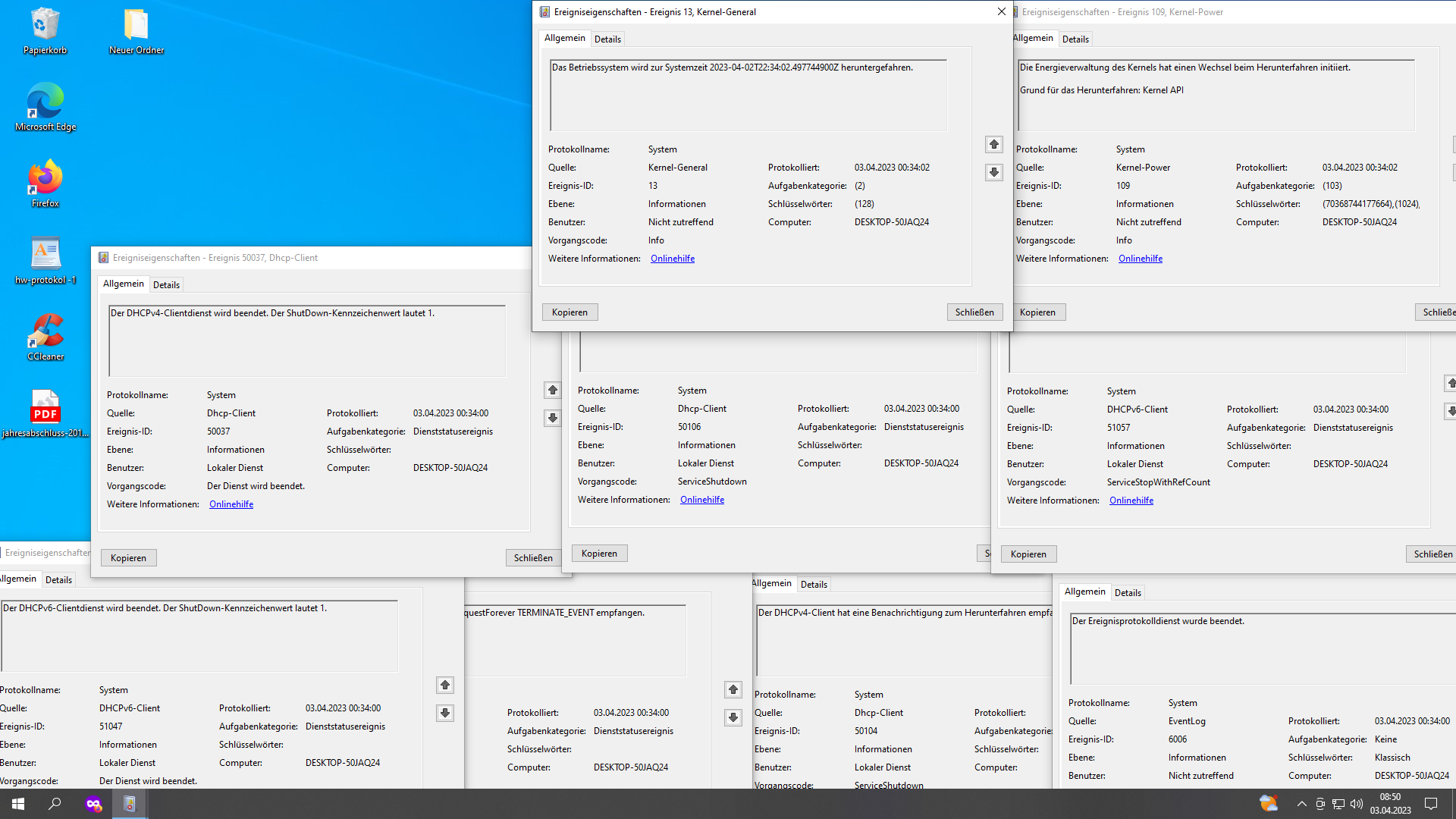
Task: Select Allgemein tab in Kernel-Power dialog
Action: 1033,38
